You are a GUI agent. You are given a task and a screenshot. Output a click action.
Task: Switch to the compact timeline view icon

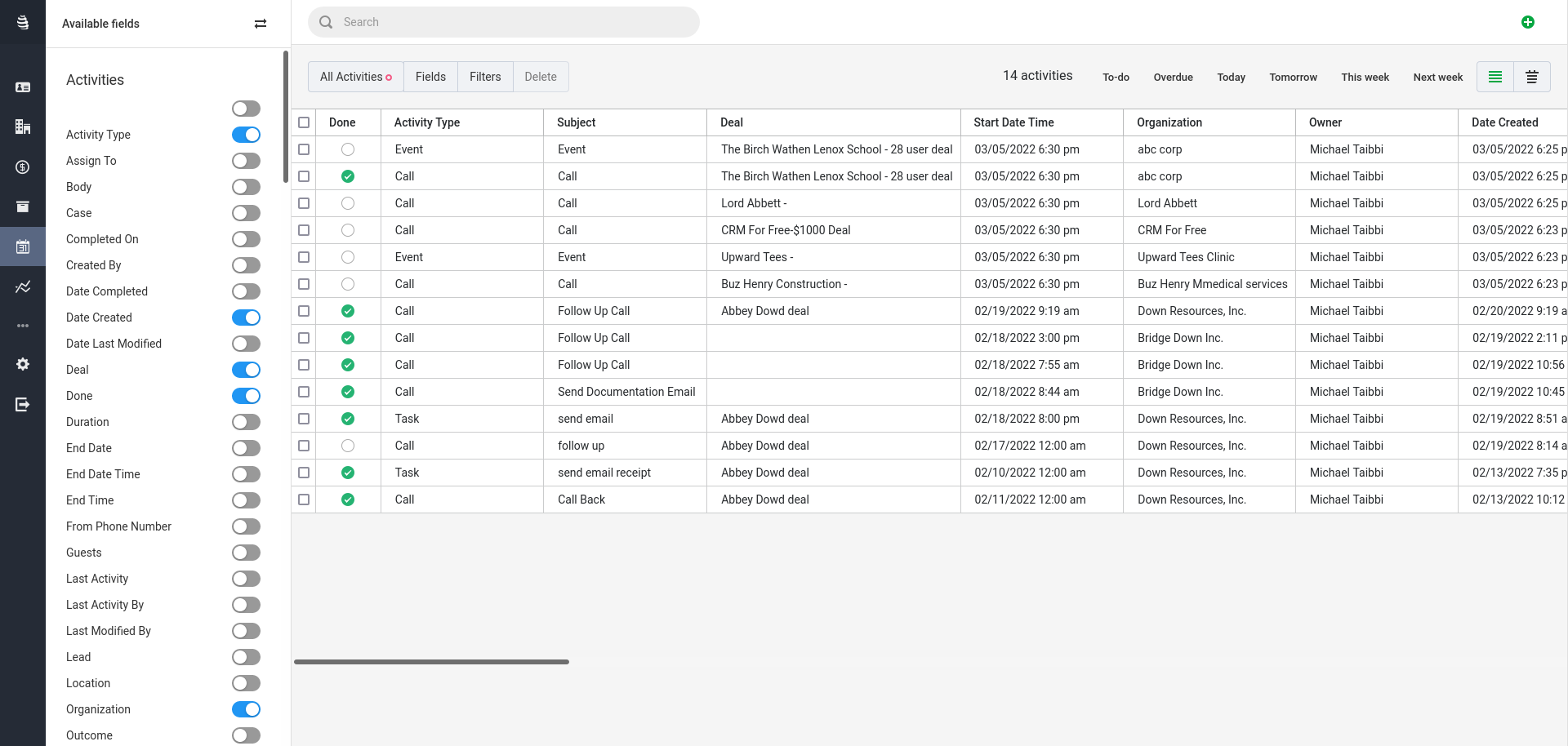point(1532,77)
